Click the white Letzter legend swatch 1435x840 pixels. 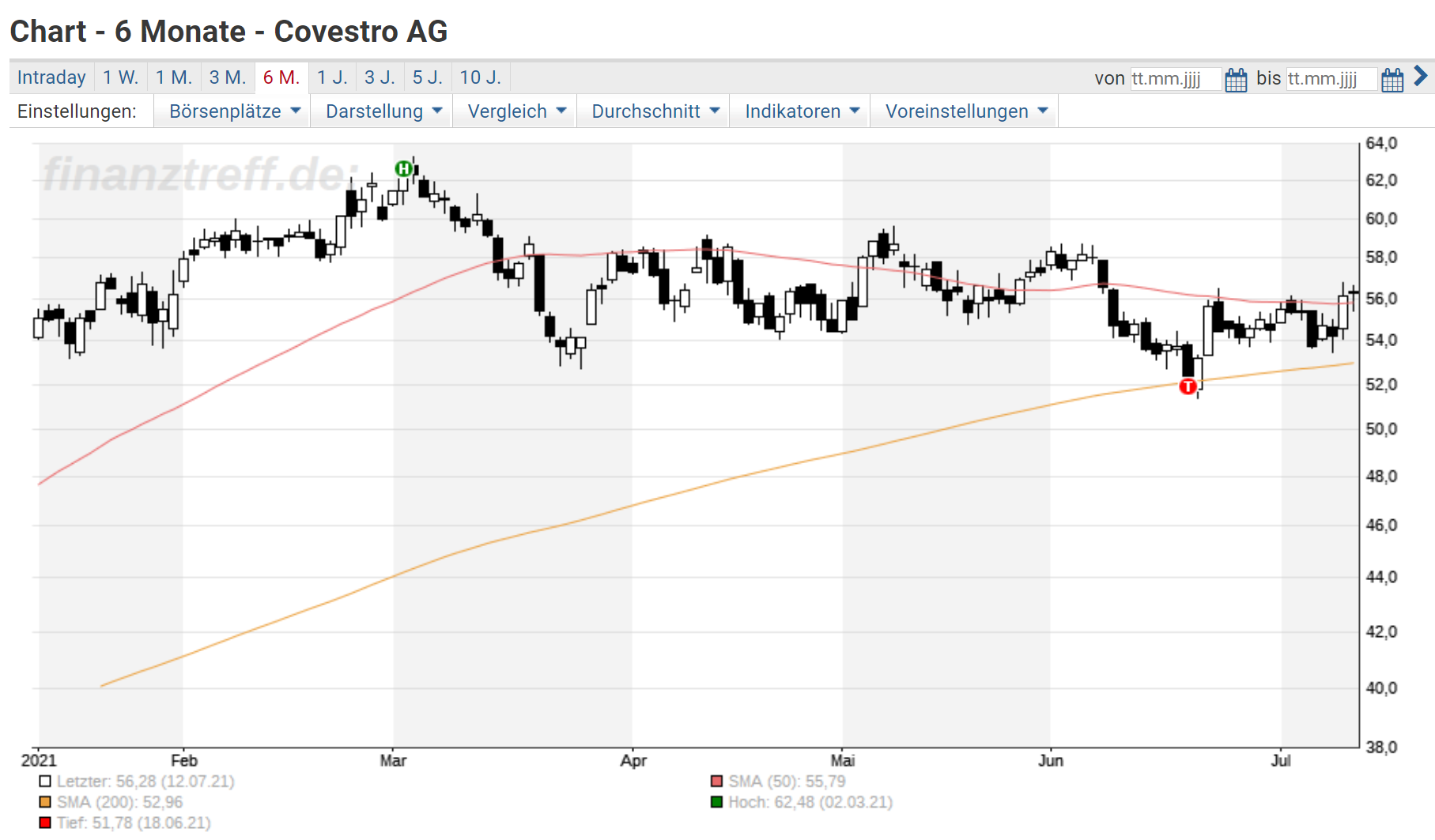45,782
